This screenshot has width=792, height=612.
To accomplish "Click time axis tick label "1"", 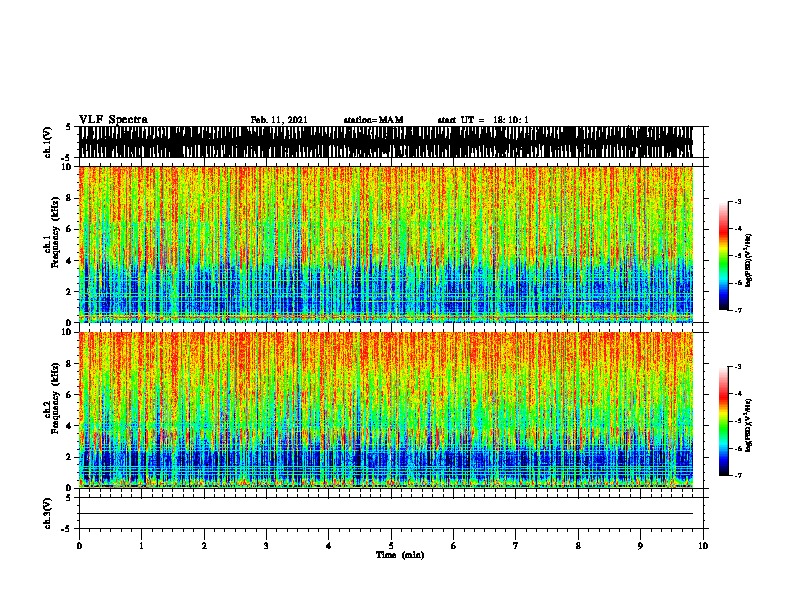I will [141, 546].
